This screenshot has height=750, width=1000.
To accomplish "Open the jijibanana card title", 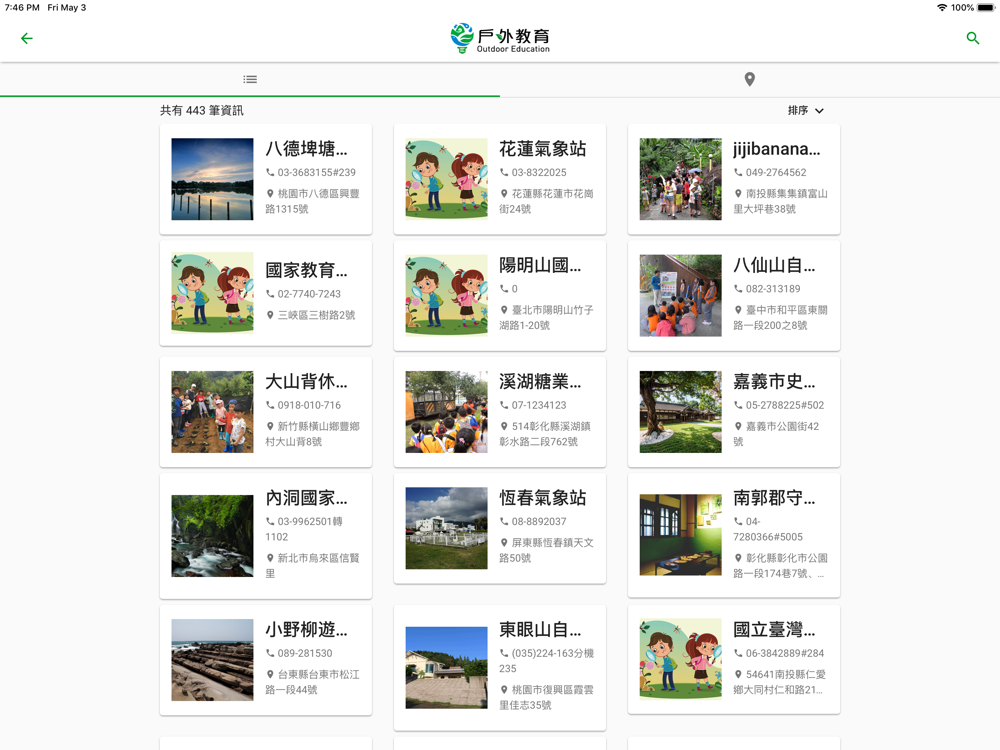I will coord(777,149).
